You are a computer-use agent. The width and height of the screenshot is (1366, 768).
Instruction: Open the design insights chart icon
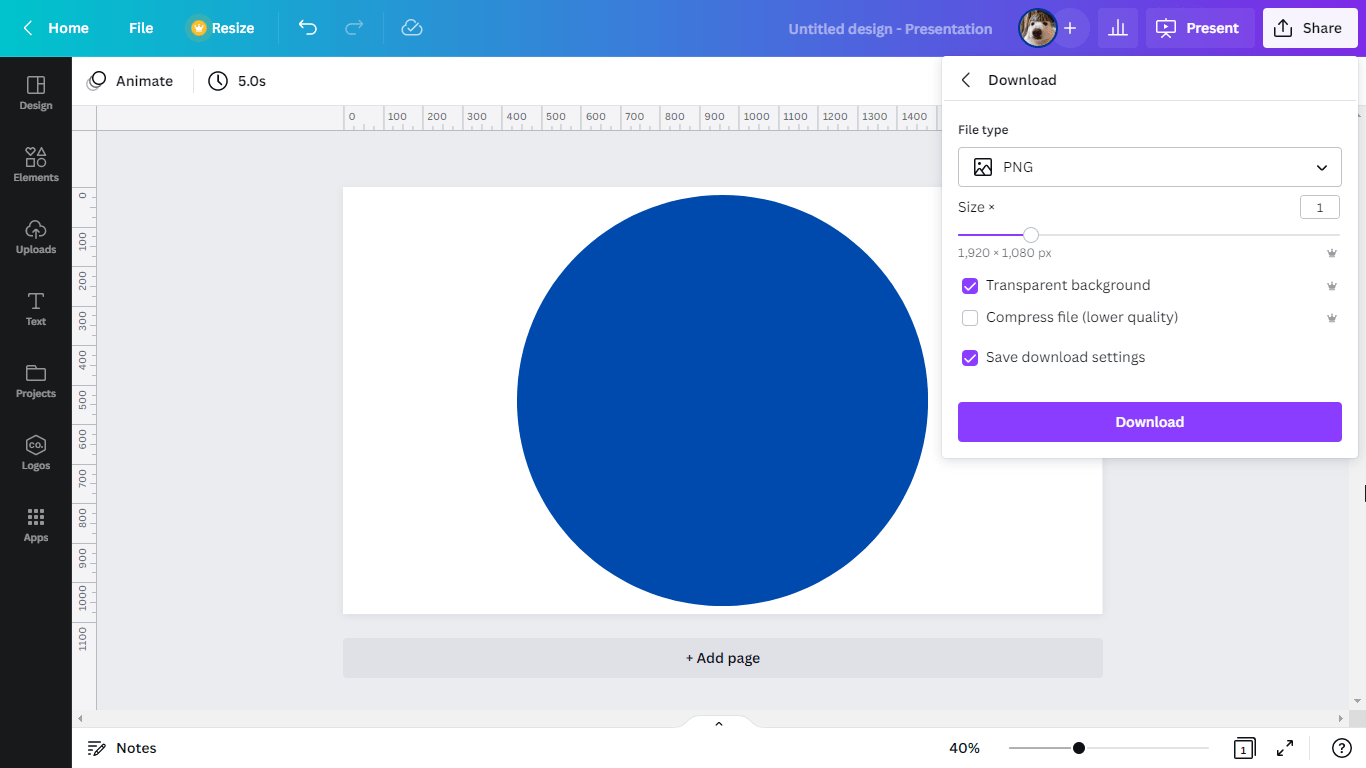coord(1117,28)
